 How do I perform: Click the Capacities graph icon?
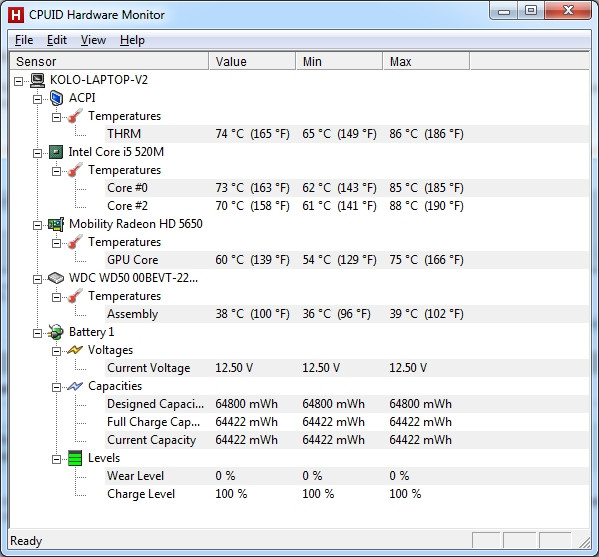pyautogui.click(x=75, y=386)
